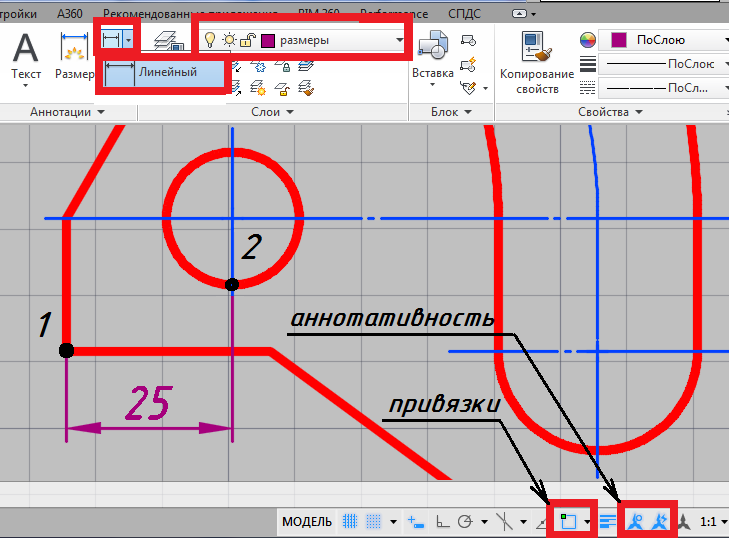Open the A360 ribbon tab
The height and width of the screenshot is (538, 729).
click(x=70, y=14)
